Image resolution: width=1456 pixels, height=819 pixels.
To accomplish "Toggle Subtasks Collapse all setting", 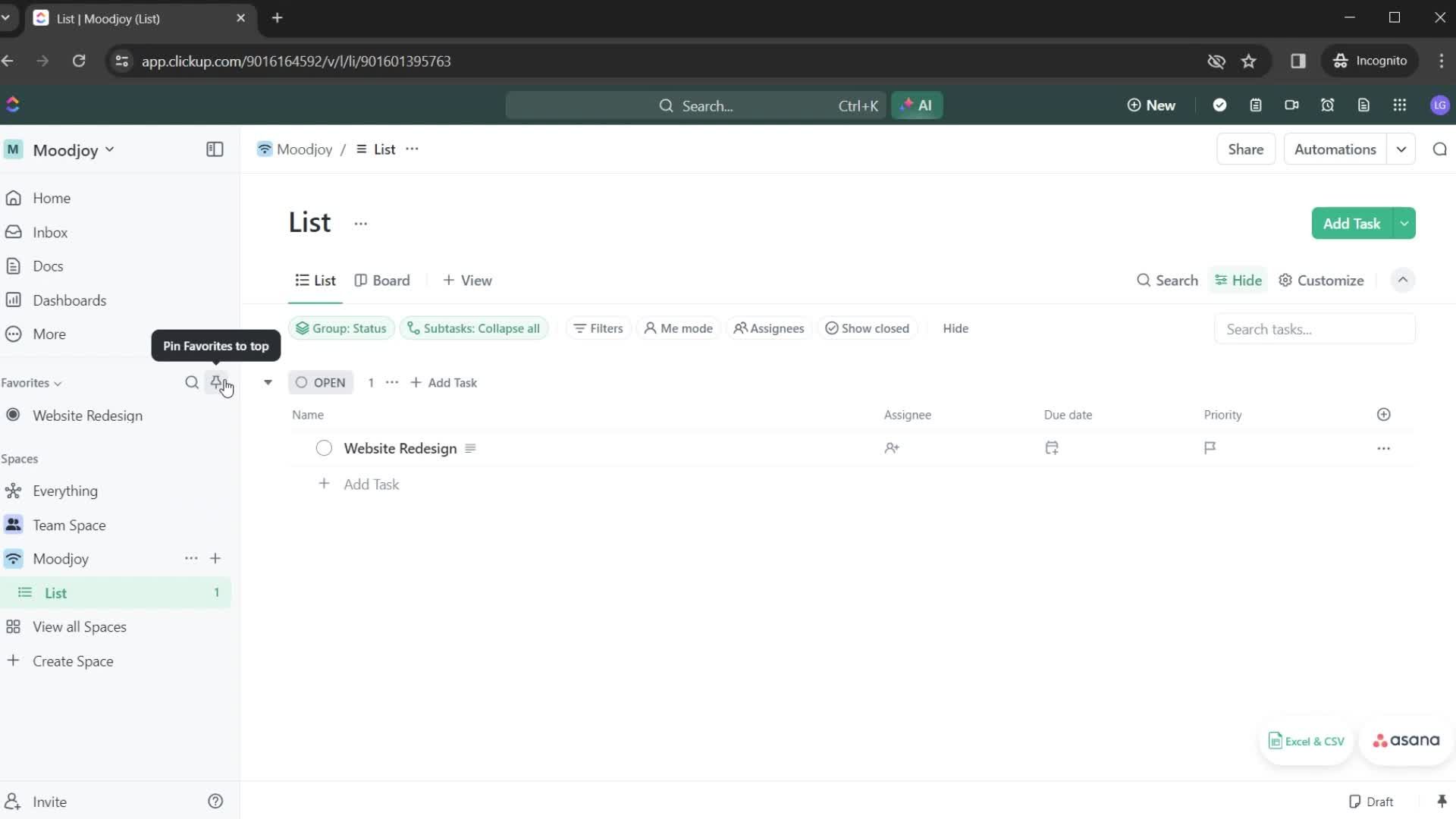I will click(x=475, y=328).
